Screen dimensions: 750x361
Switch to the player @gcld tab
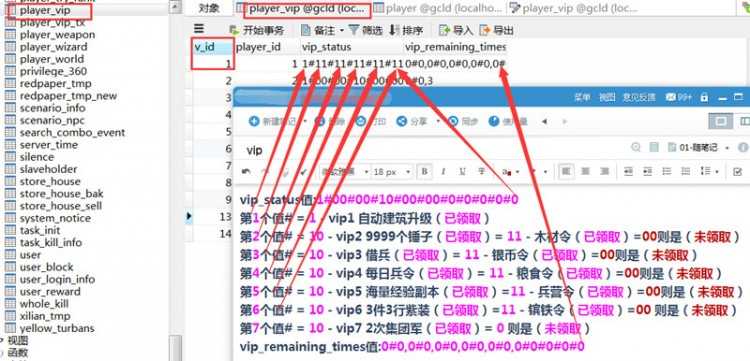click(438, 8)
